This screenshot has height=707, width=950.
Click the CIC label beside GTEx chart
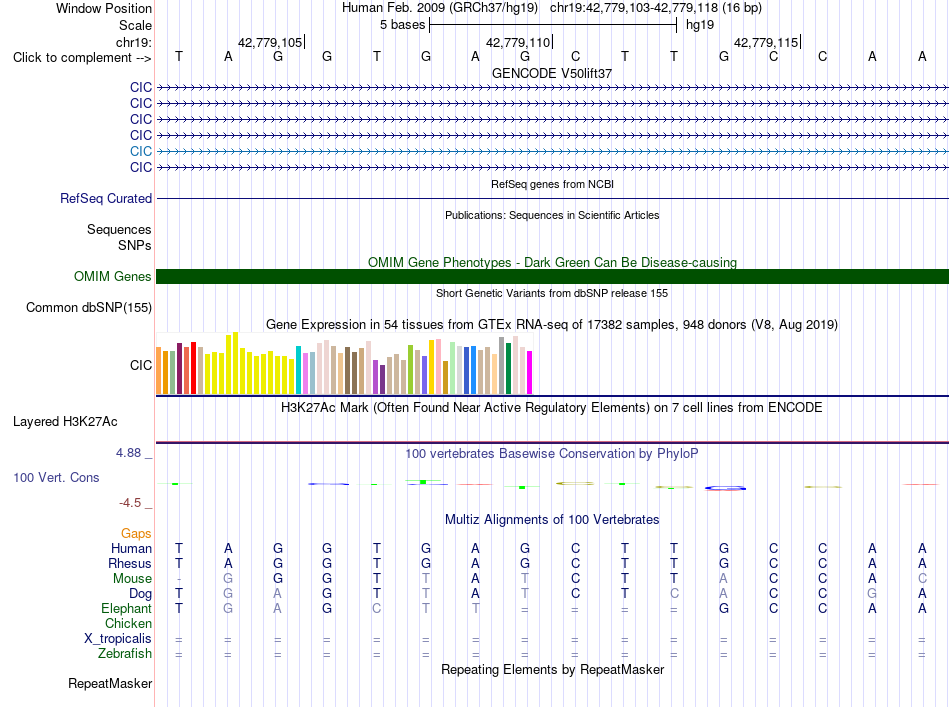point(141,365)
